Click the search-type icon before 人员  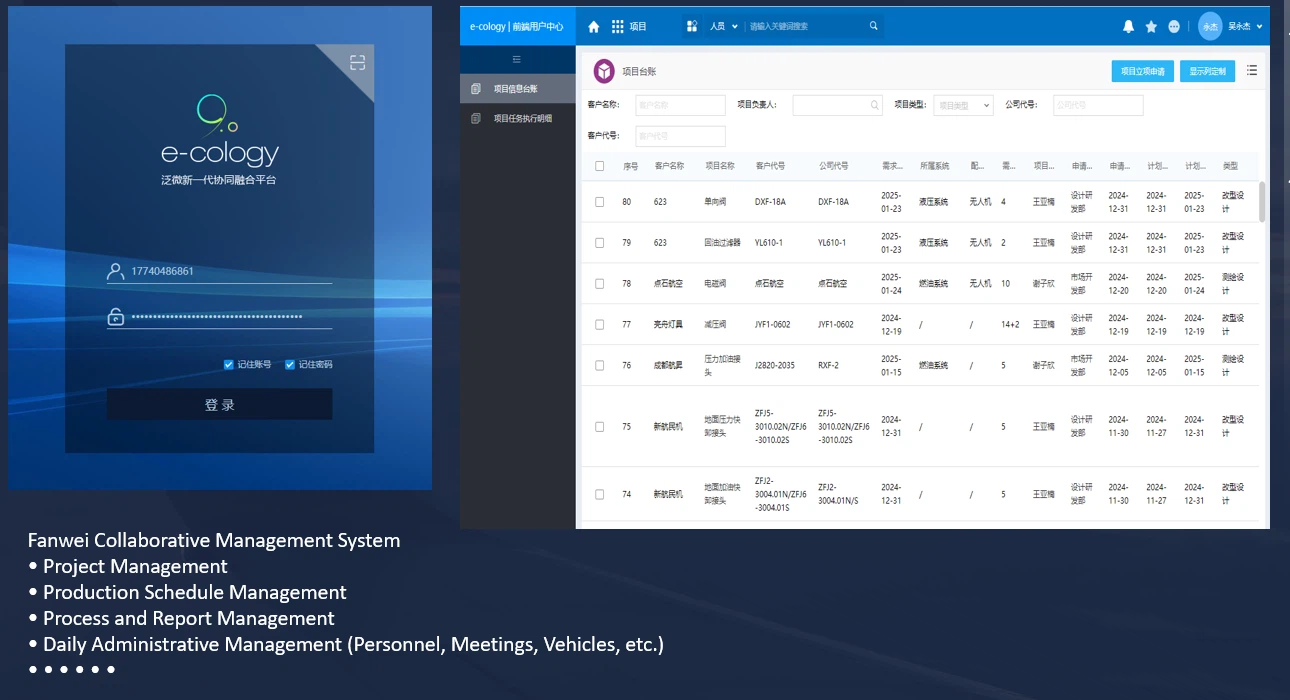(x=692, y=26)
